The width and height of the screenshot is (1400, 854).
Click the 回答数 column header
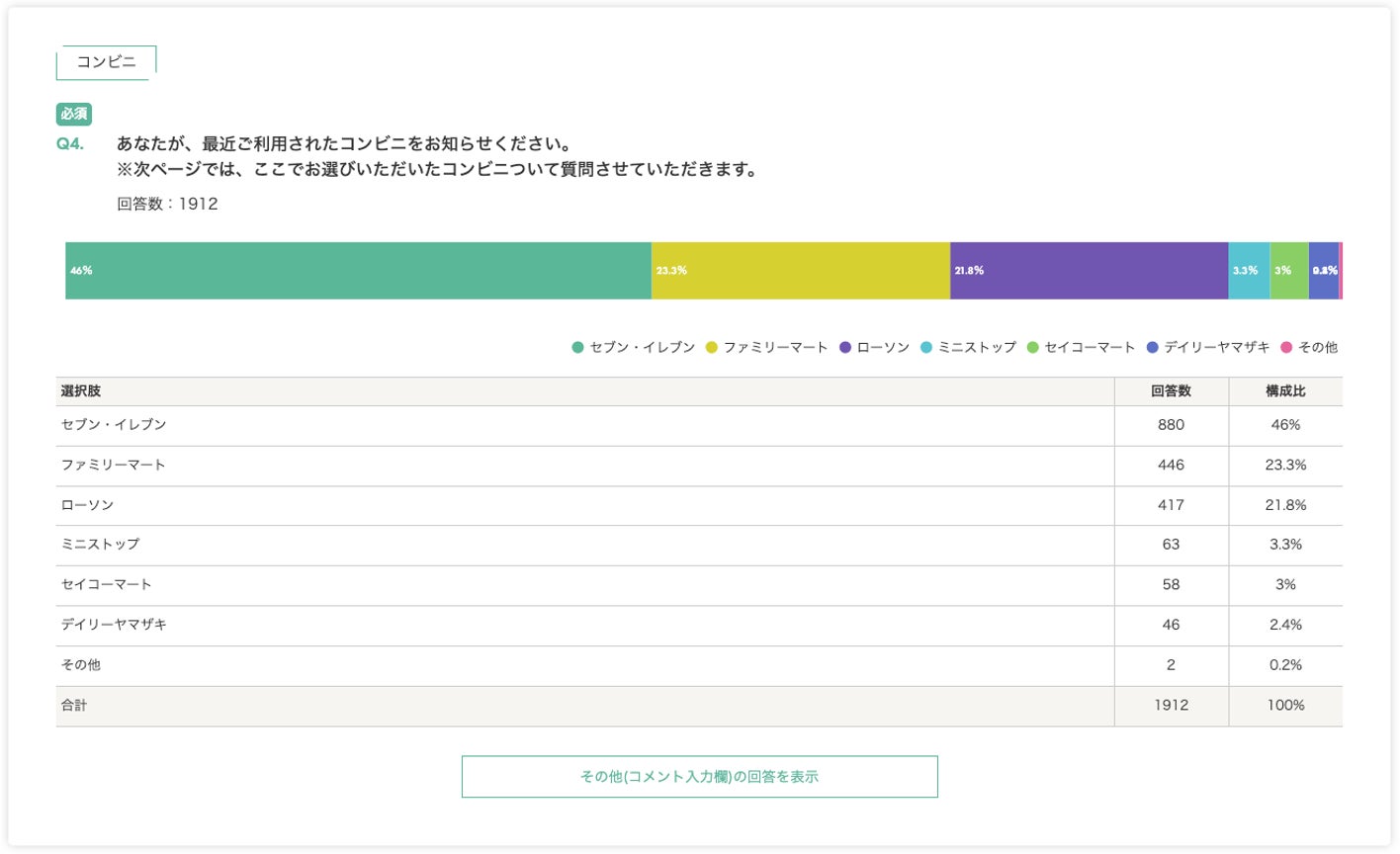point(1172,391)
